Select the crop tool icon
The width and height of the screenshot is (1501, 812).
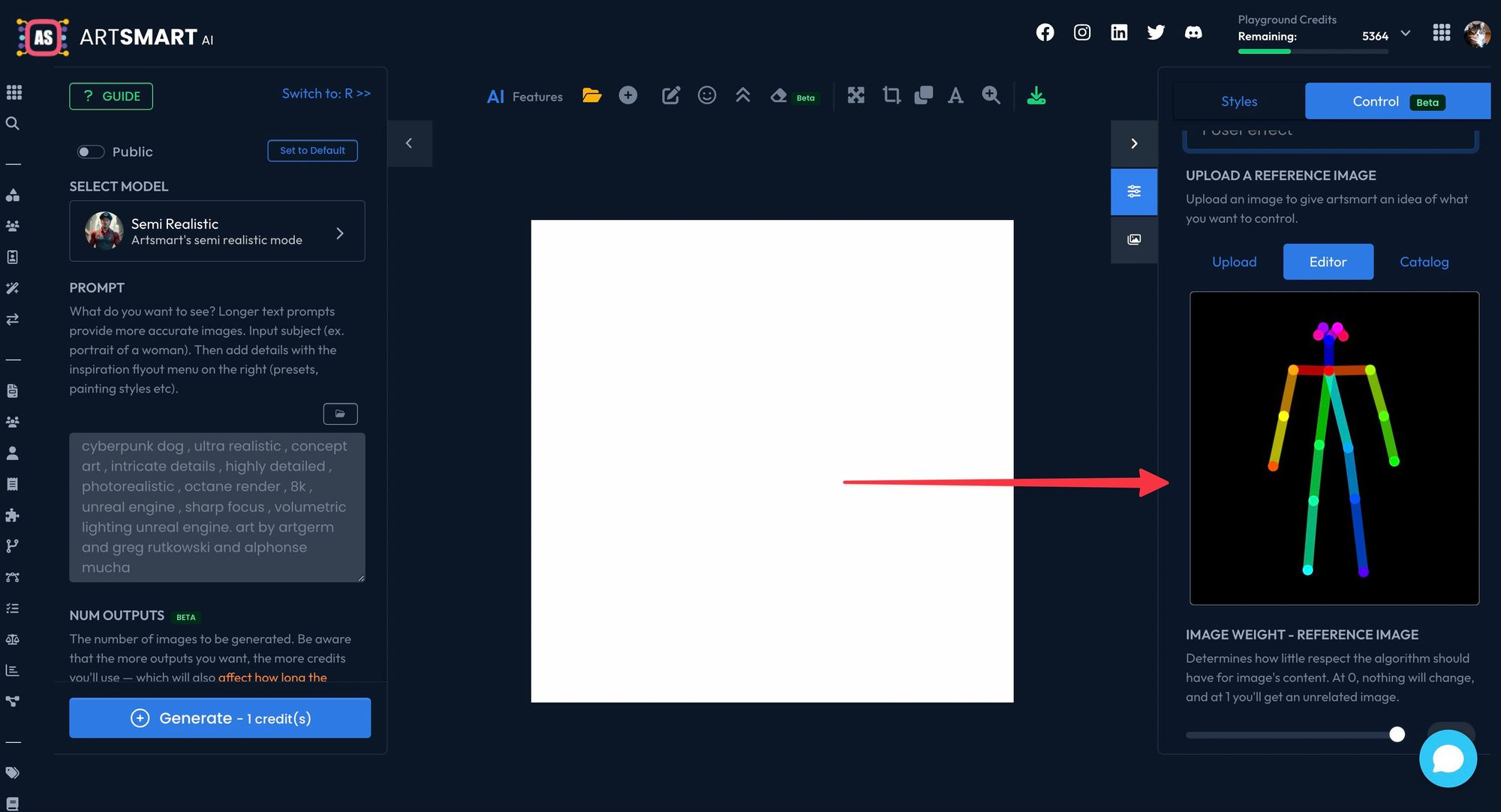click(892, 95)
